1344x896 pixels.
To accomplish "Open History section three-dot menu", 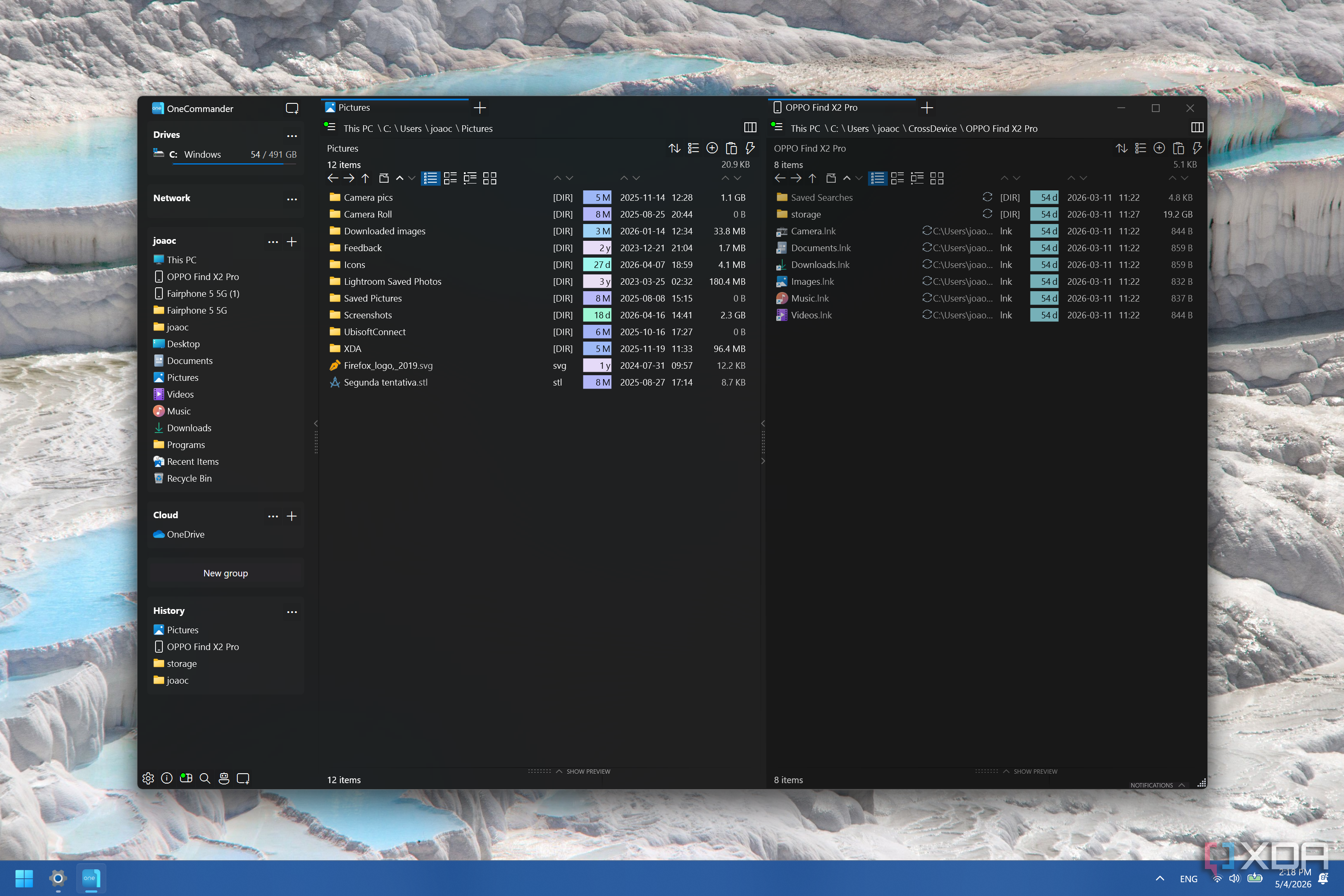I will [292, 612].
